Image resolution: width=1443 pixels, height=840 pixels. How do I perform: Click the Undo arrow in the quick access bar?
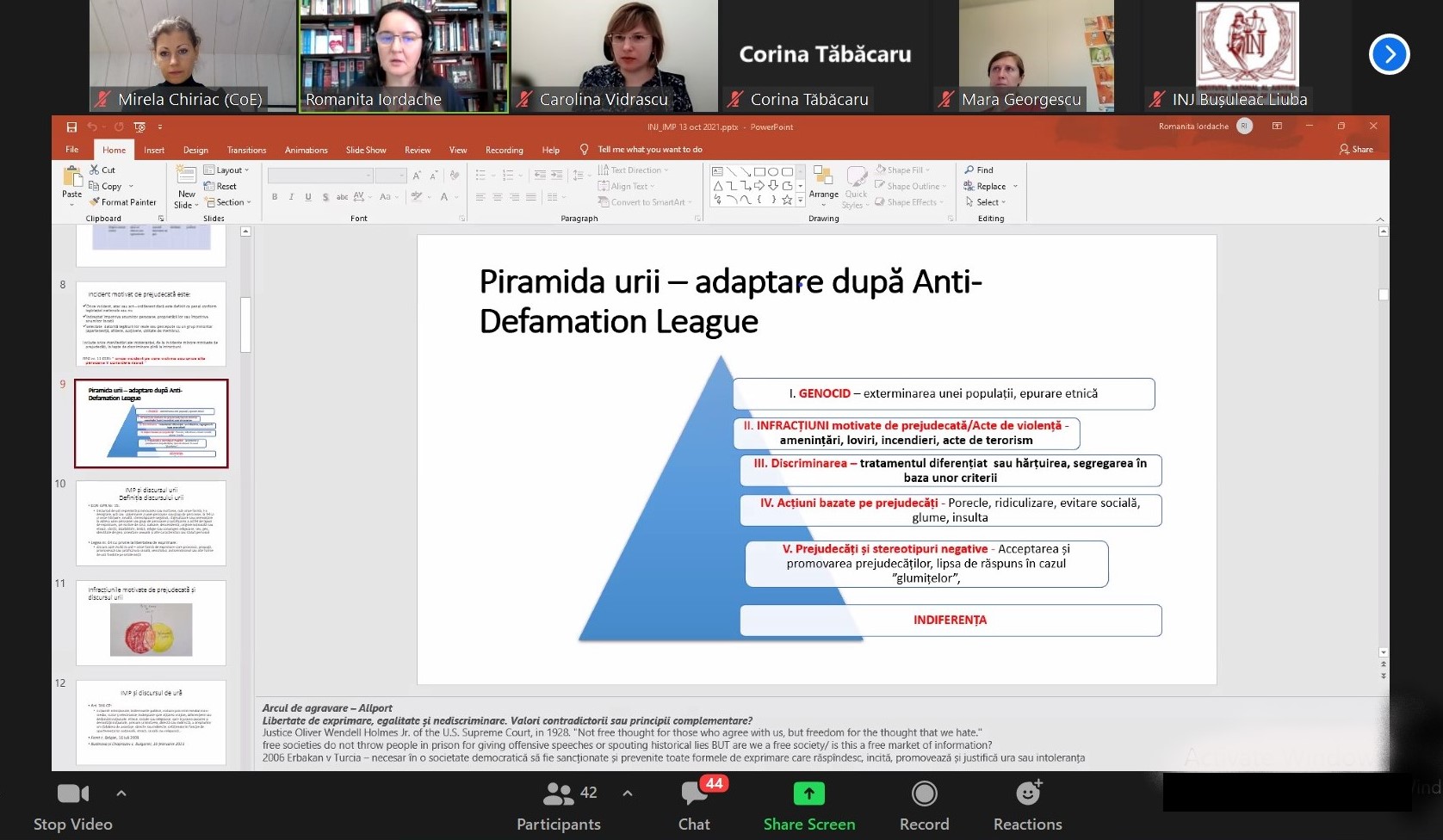coord(92,127)
